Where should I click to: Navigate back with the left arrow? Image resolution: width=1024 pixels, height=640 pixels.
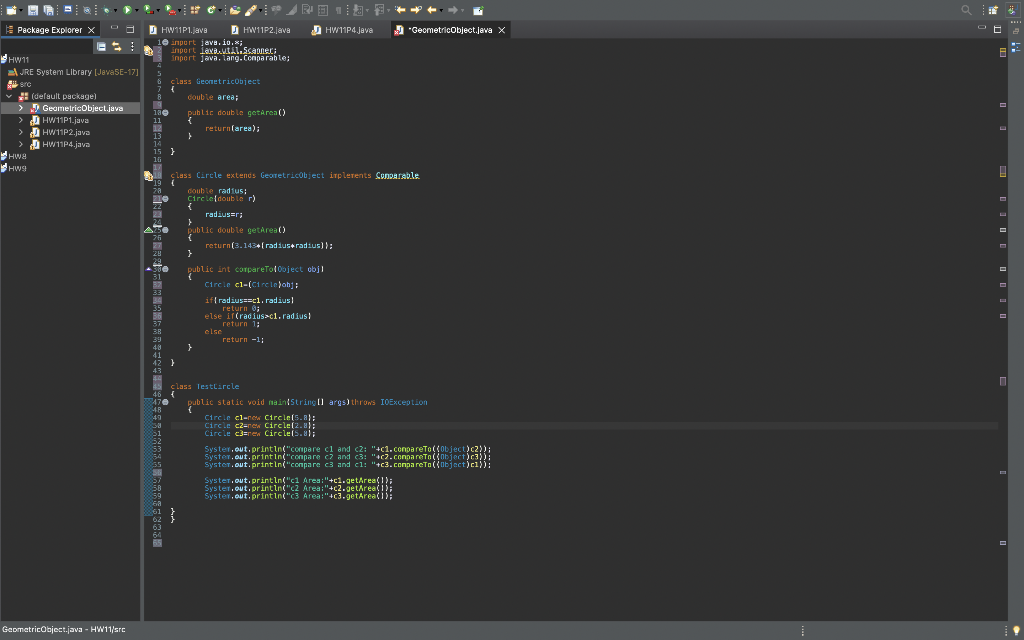click(x=432, y=10)
